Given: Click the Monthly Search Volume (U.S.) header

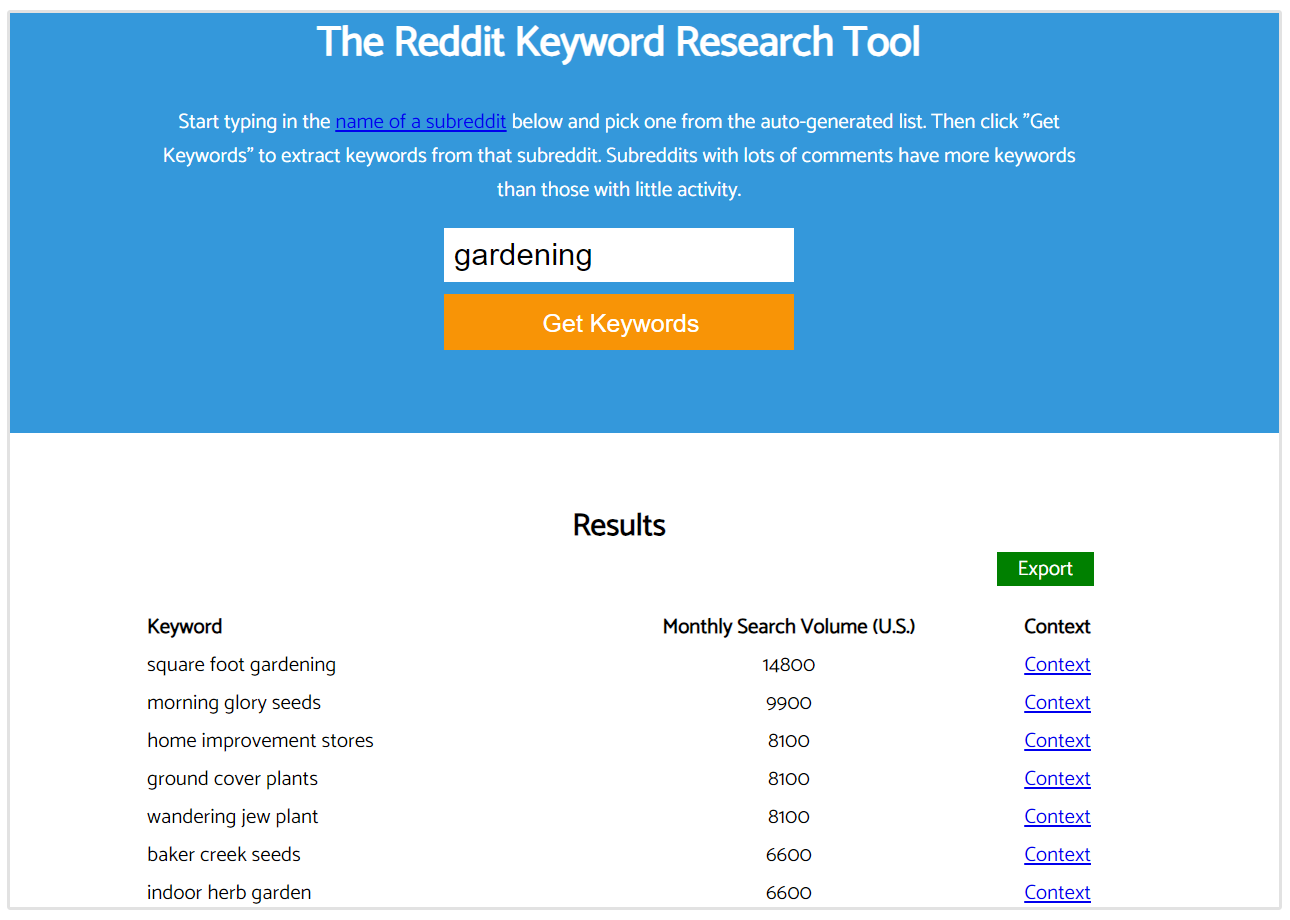Looking at the screenshot, I should coord(788,627).
